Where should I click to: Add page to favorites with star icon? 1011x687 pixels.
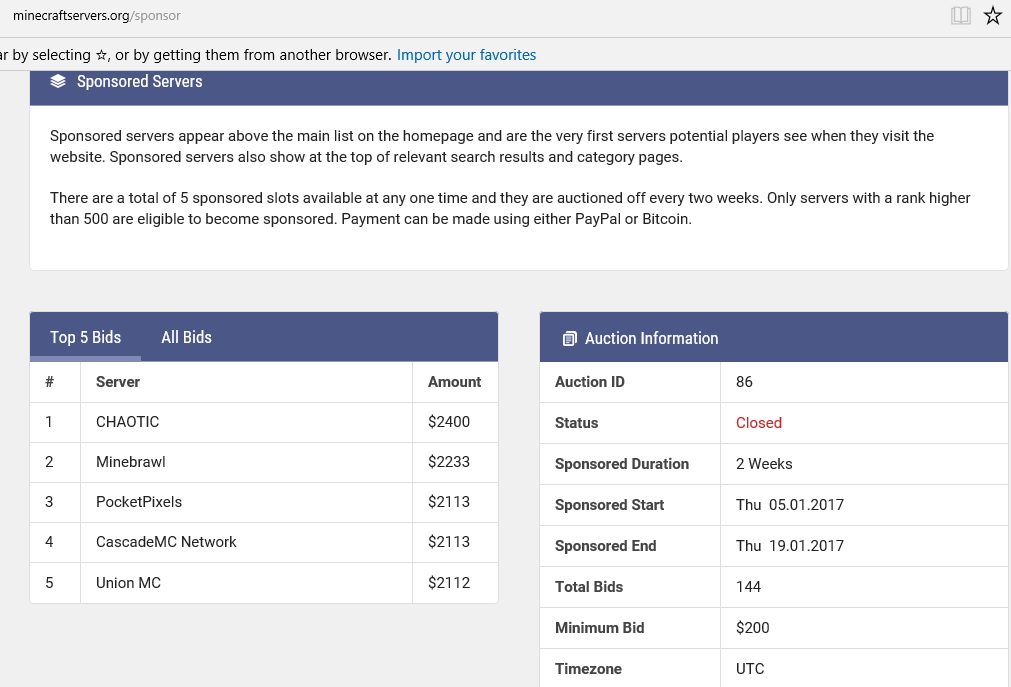click(992, 16)
